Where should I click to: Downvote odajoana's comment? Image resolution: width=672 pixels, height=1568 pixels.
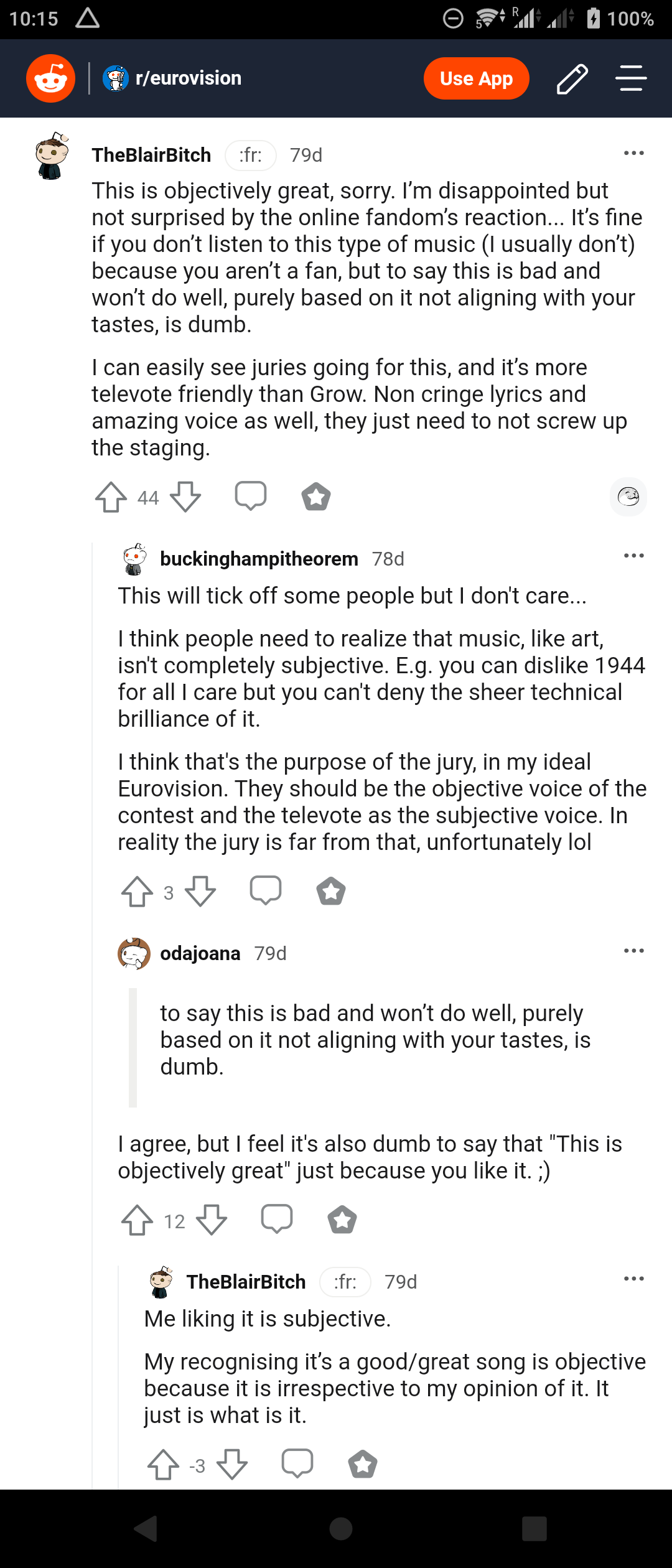(212, 1220)
